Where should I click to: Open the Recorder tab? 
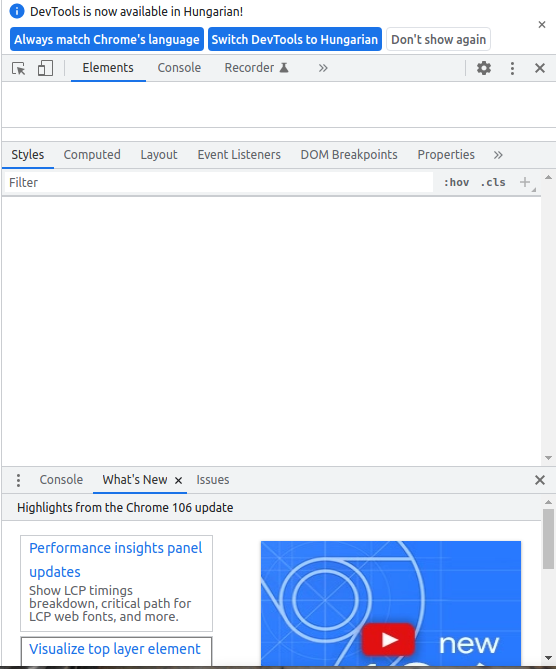point(257,68)
